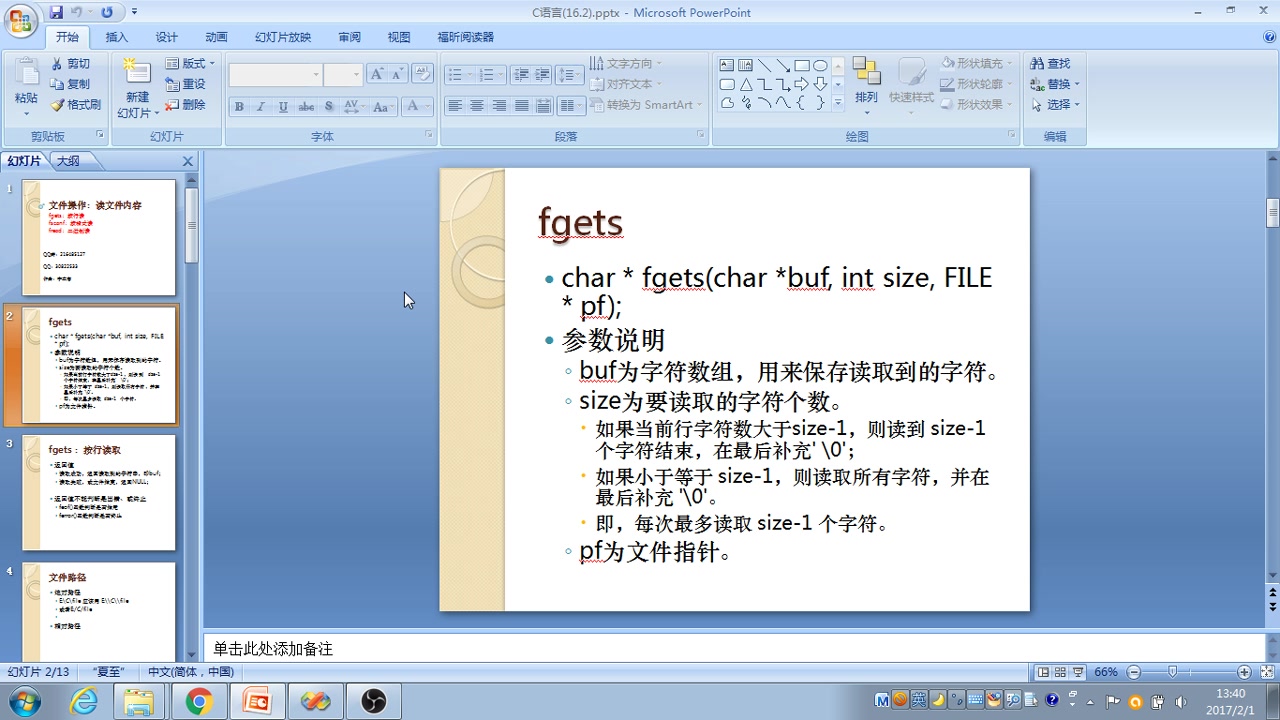Open the Find (查找) tool
The image size is (1280, 720).
pos(1052,62)
